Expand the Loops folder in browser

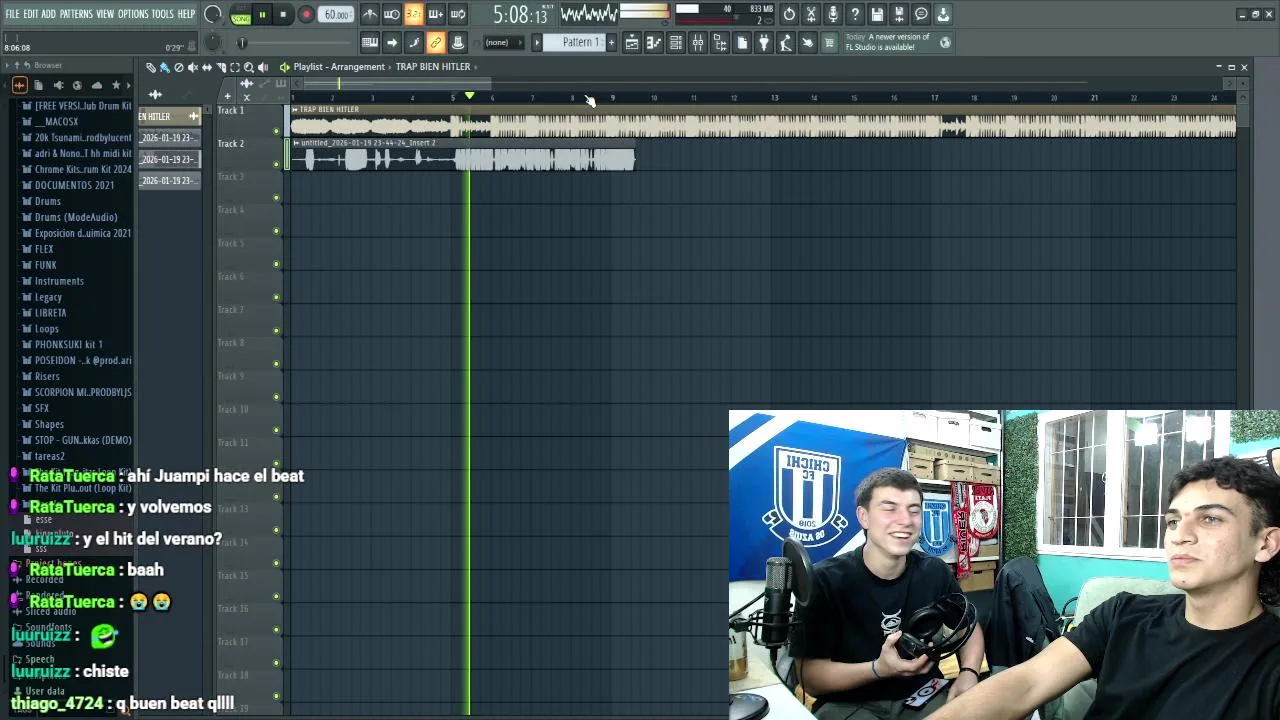(x=46, y=329)
